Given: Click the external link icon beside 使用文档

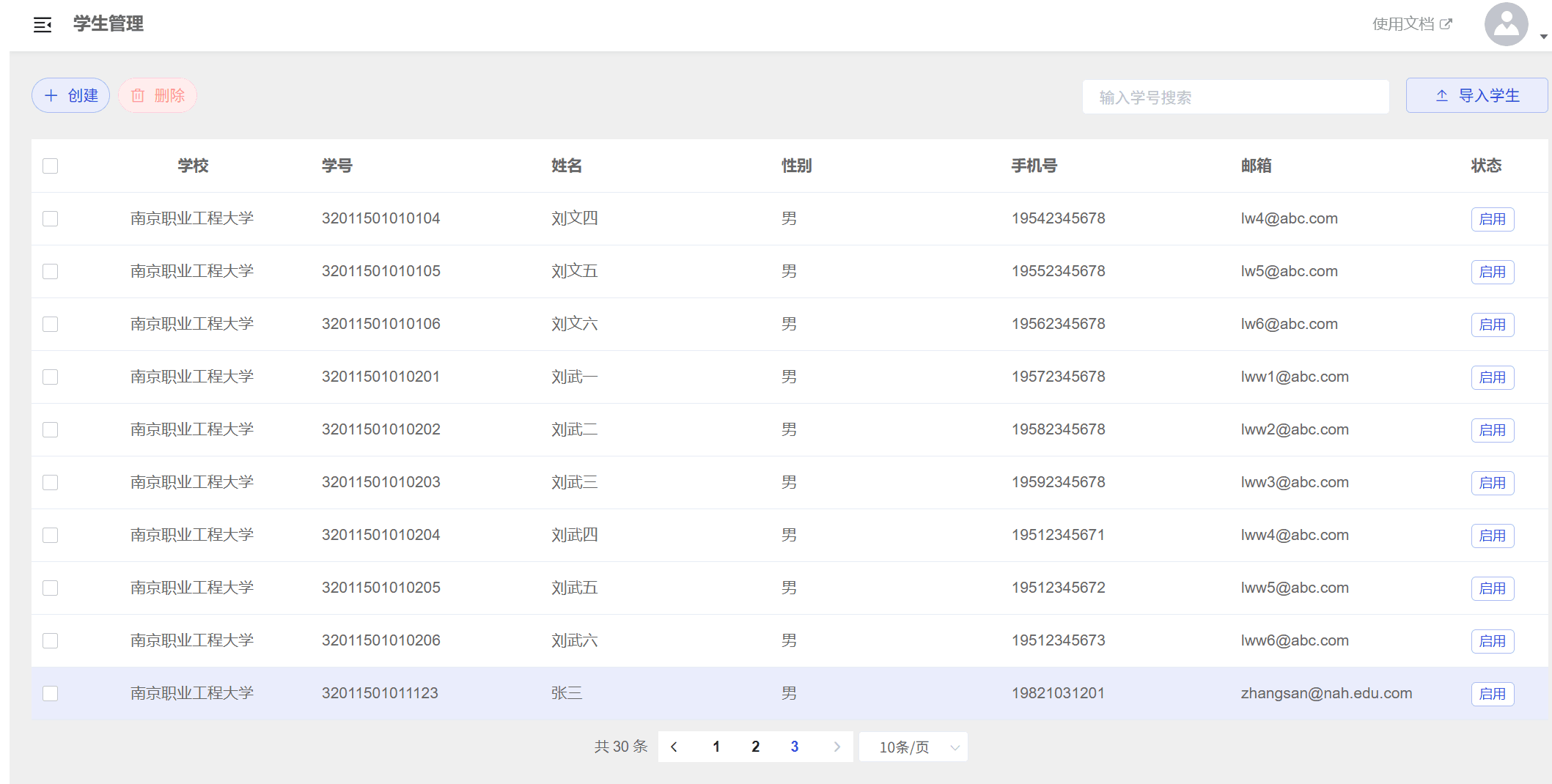Looking at the screenshot, I should tap(1446, 24).
